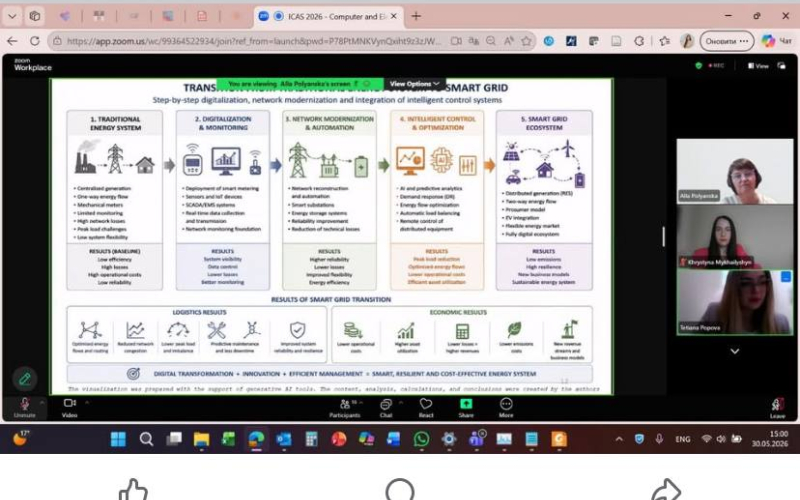Leave the Zoom meeting
This screenshot has width=800, height=500.
777,408
